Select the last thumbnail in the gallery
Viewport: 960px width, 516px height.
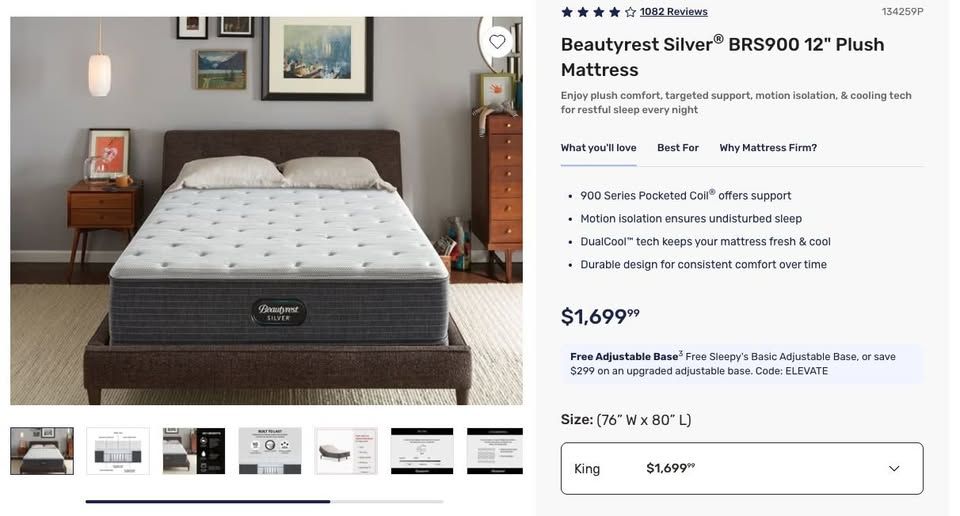(495, 451)
